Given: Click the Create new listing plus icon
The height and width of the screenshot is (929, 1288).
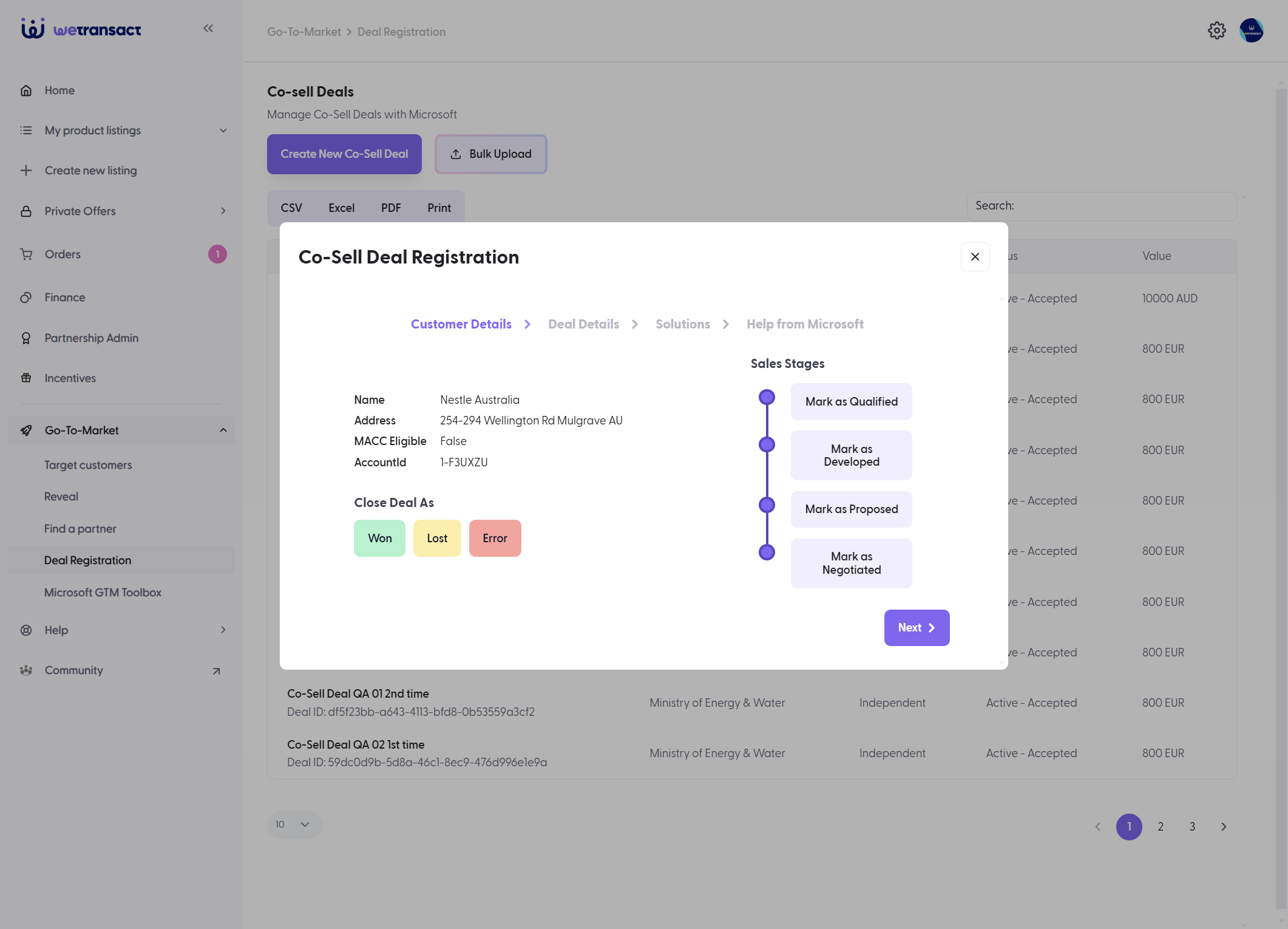Looking at the screenshot, I should [26, 171].
